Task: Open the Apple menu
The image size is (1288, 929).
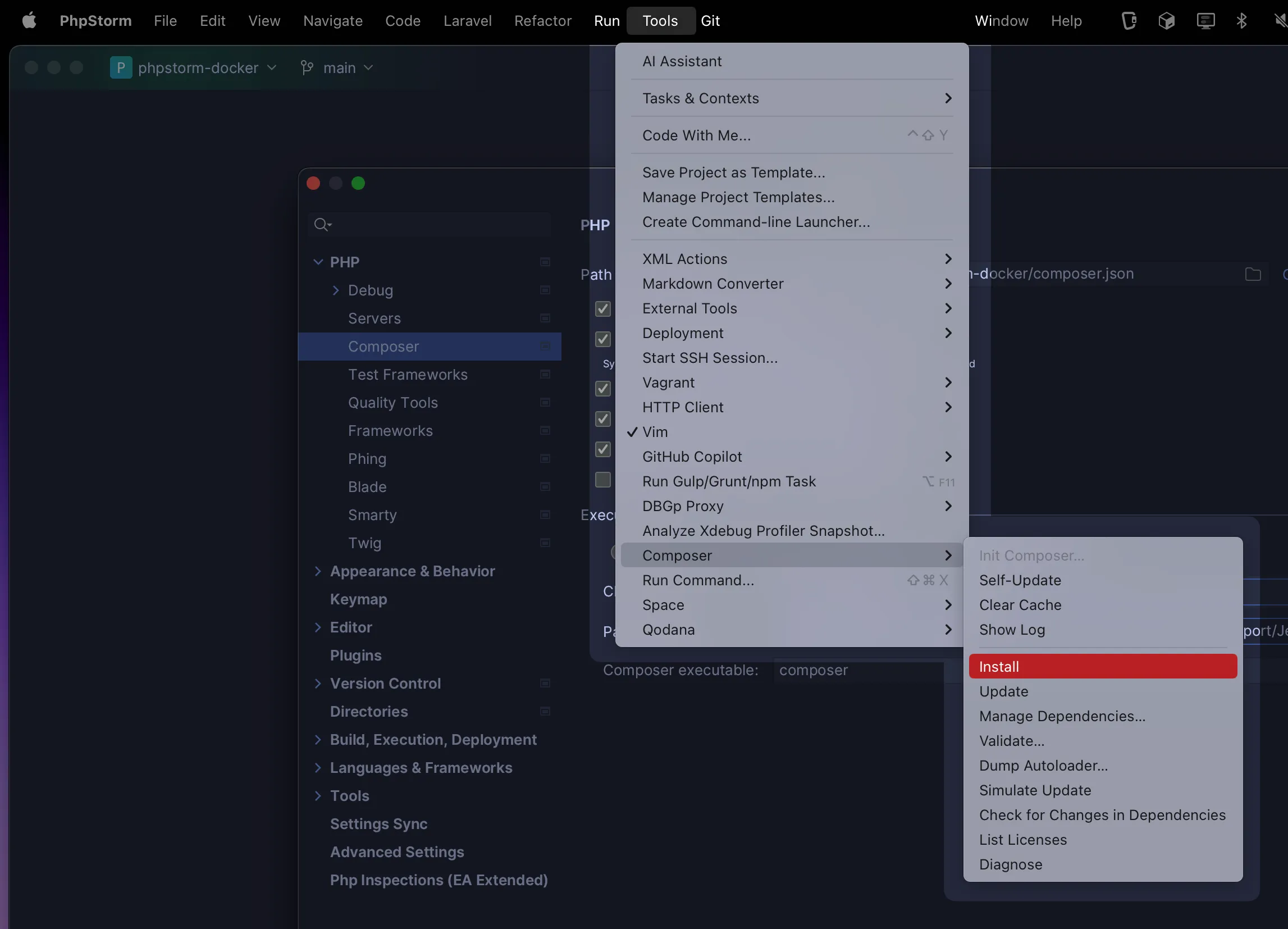Action: pos(29,21)
